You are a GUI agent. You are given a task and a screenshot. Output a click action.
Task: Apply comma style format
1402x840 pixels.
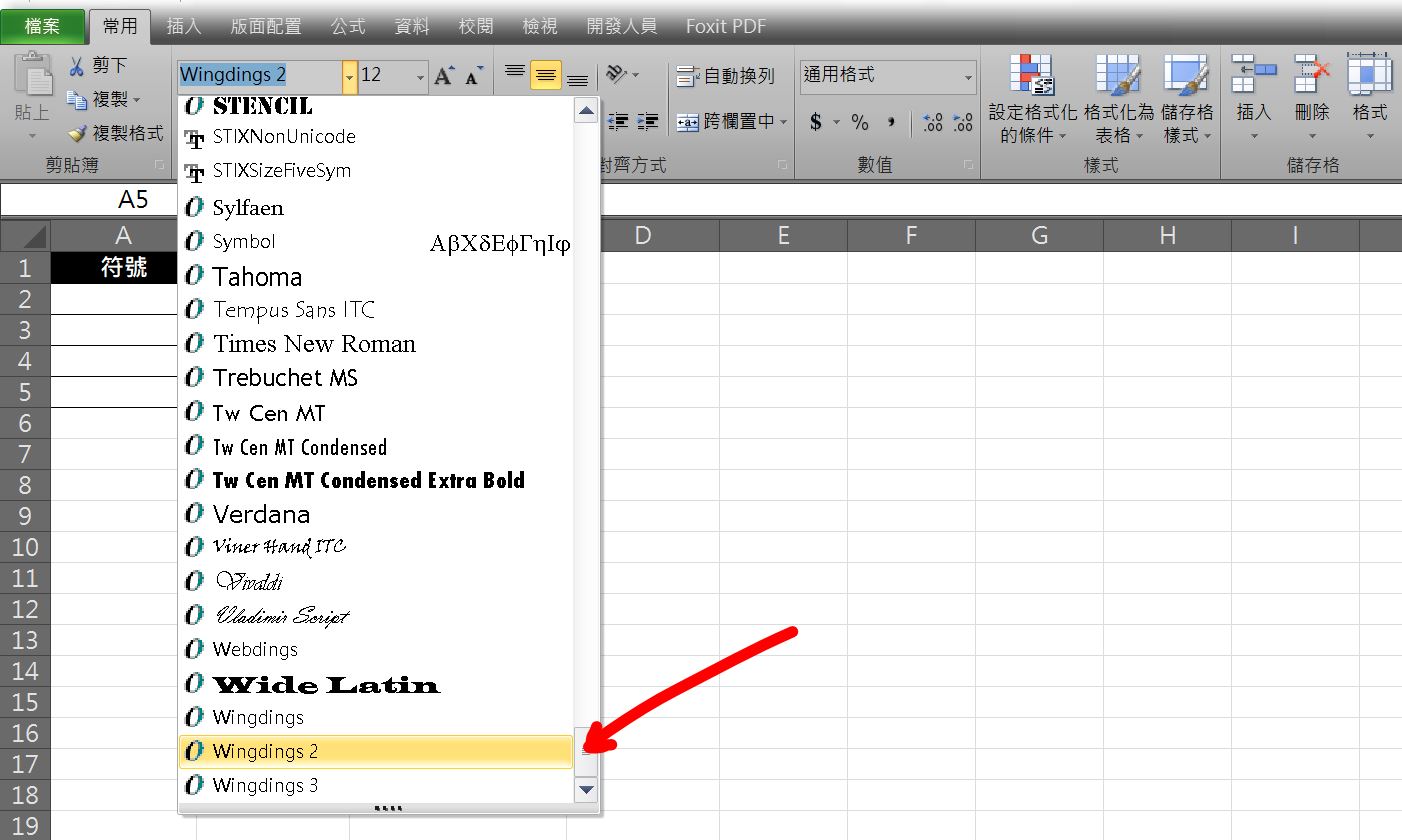(x=890, y=122)
